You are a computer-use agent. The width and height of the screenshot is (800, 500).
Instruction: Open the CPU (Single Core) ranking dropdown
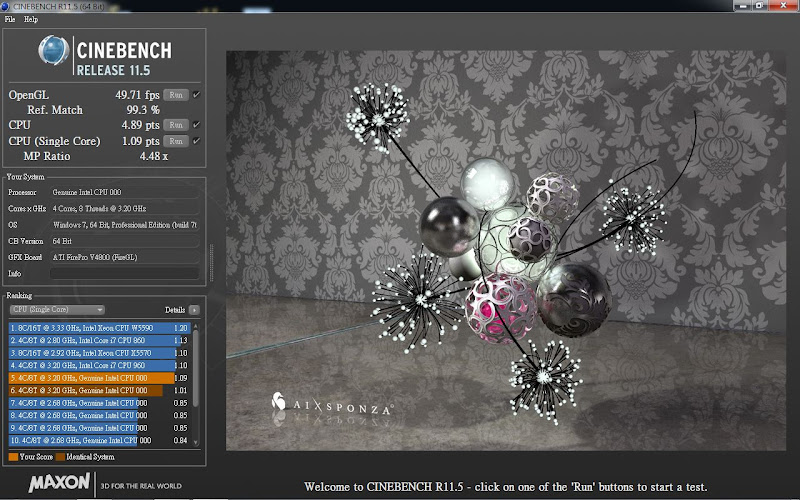coord(57,310)
